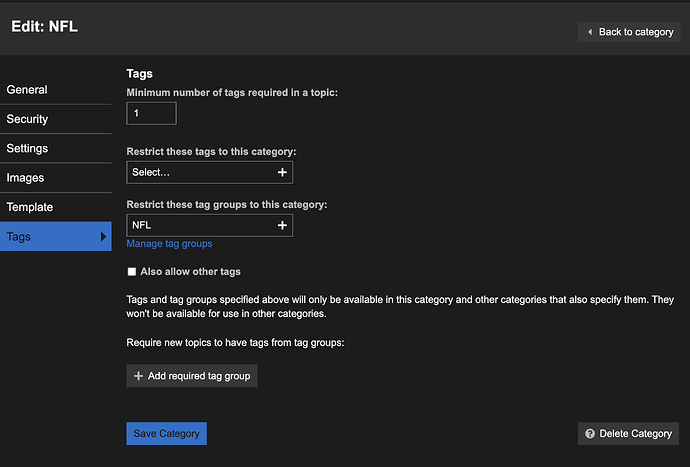Open the restrict tags Select... dropdown
690x467 pixels.
(x=209, y=173)
